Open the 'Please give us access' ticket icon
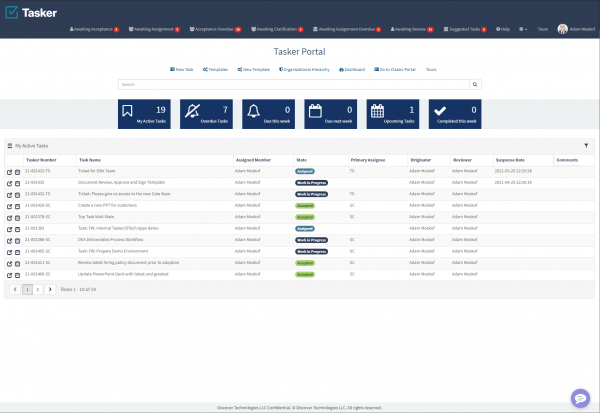Image resolution: width=600 pixels, height=413 pixels. 10,195
